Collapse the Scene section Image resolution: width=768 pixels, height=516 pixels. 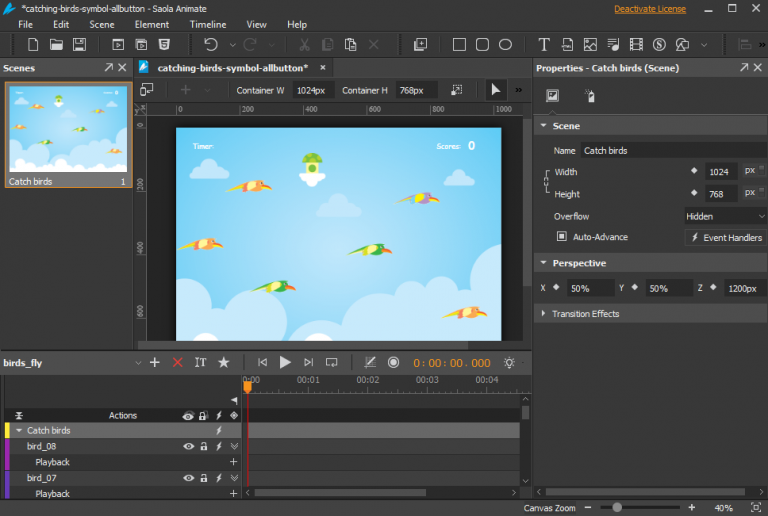click(543, 126)
